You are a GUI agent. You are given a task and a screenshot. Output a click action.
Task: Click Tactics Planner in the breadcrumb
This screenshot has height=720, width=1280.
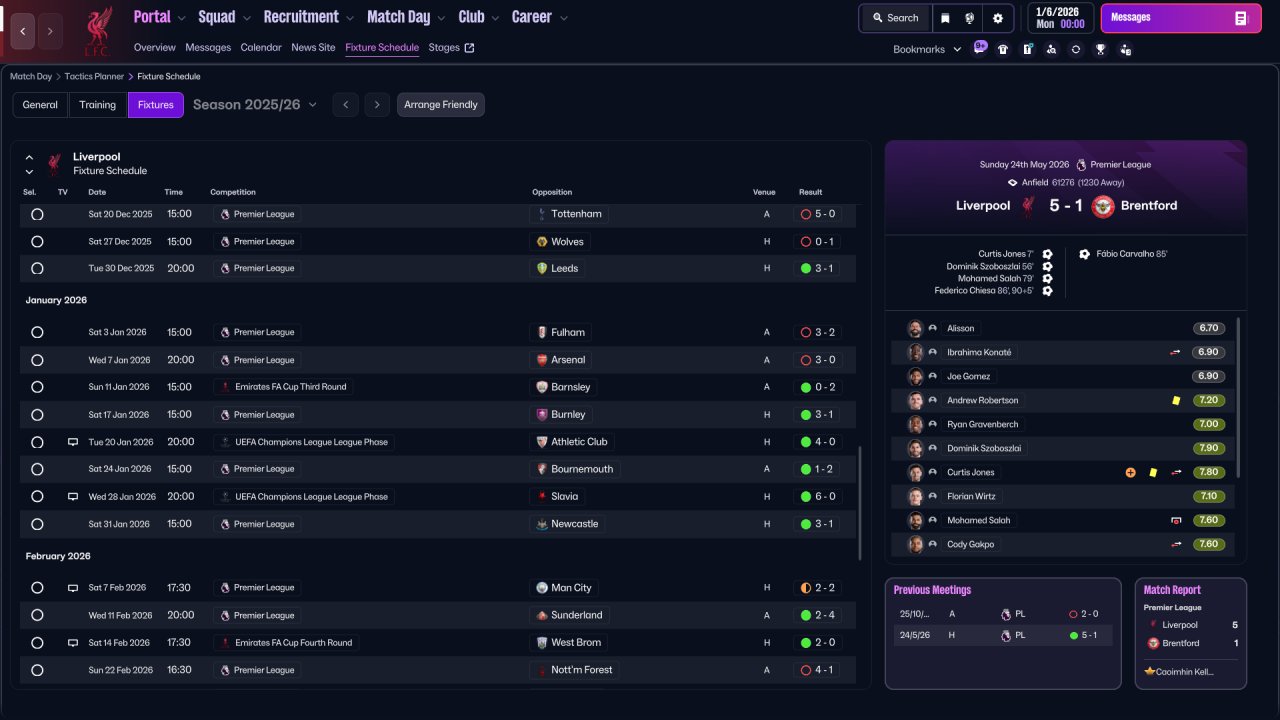pos(94,76)
